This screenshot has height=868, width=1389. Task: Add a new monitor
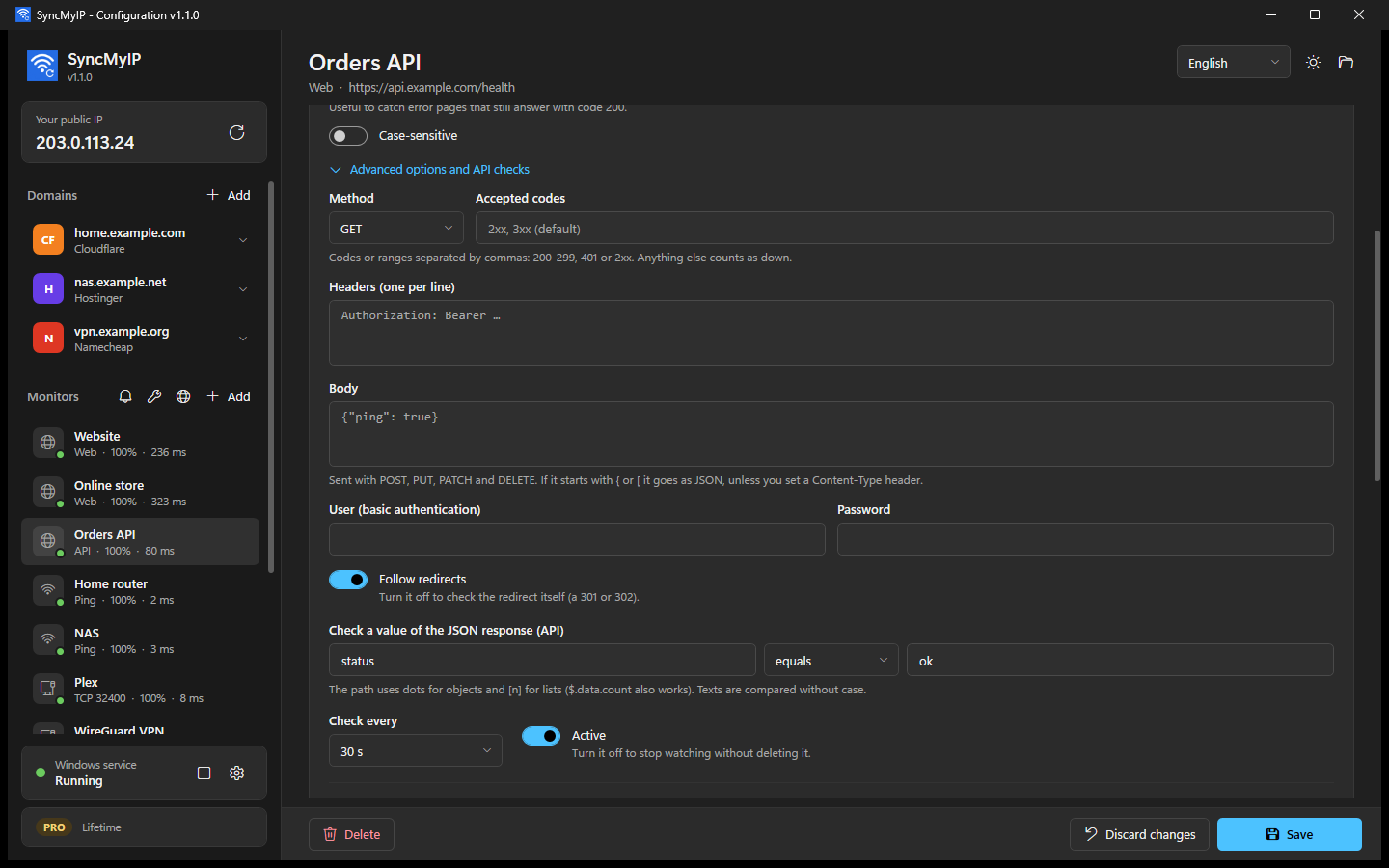tap(229, 396)
